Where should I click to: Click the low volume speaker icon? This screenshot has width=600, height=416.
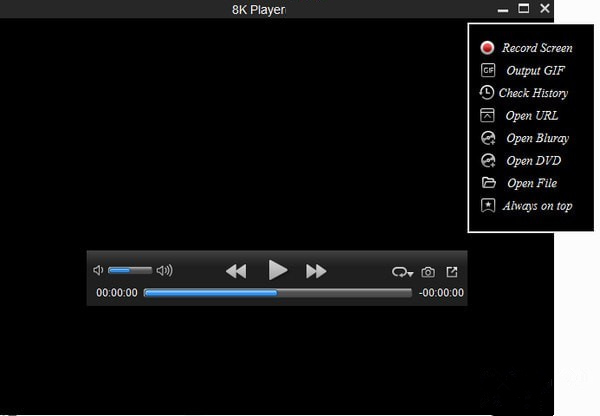coord(98,270)
